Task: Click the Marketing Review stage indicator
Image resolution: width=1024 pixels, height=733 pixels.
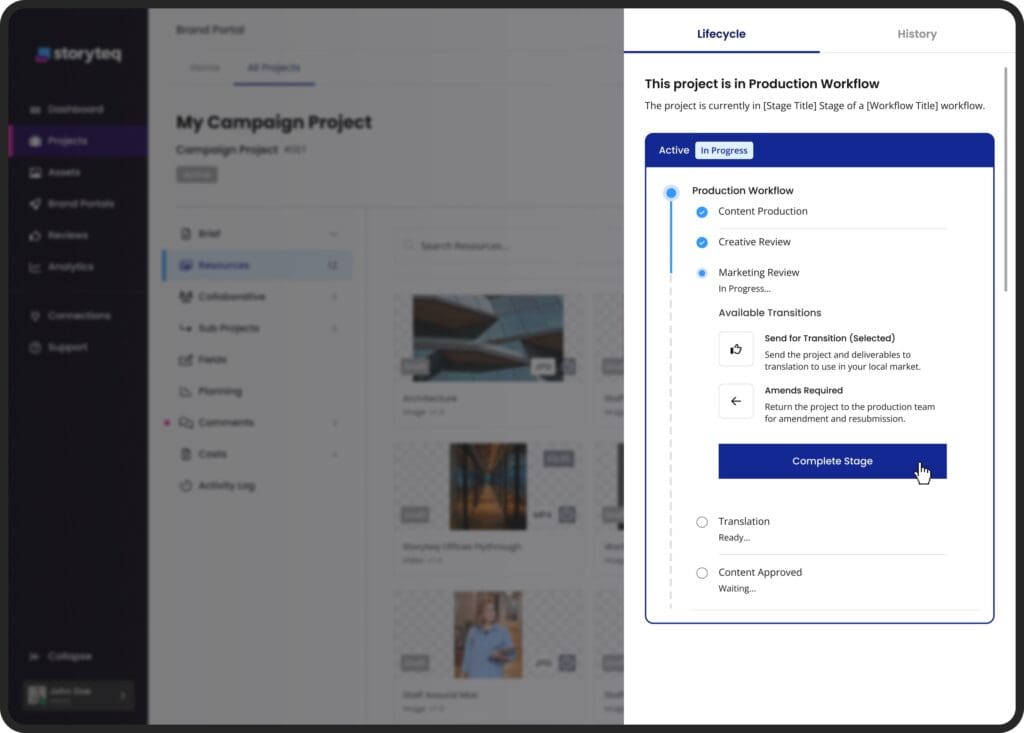Action: tap(701, 272)
